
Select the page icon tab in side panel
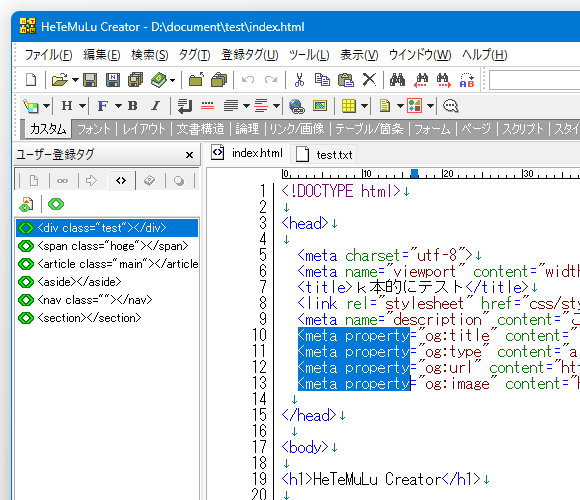[x=34, y=181]
